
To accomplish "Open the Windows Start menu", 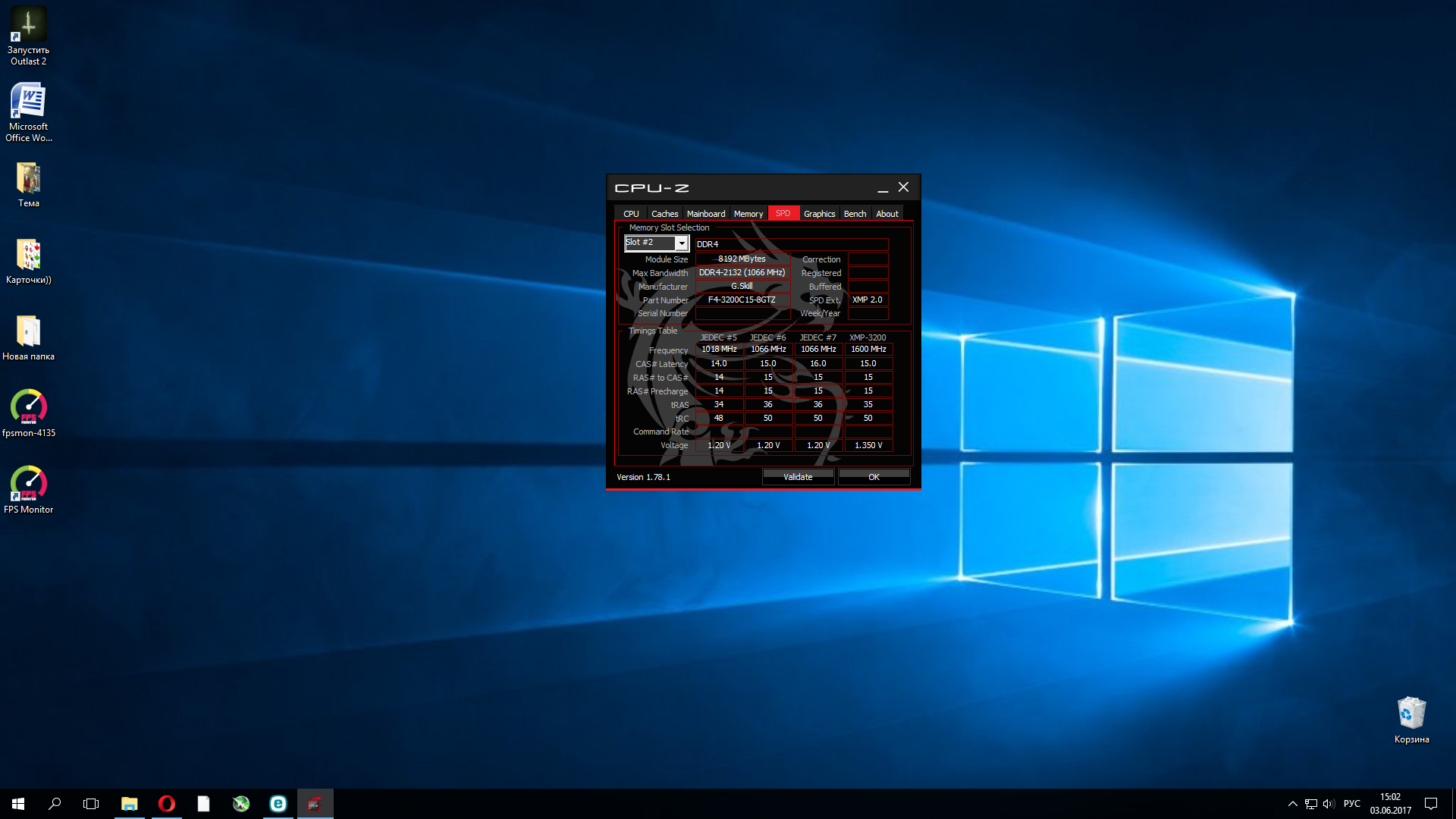I will click(18, 804).
